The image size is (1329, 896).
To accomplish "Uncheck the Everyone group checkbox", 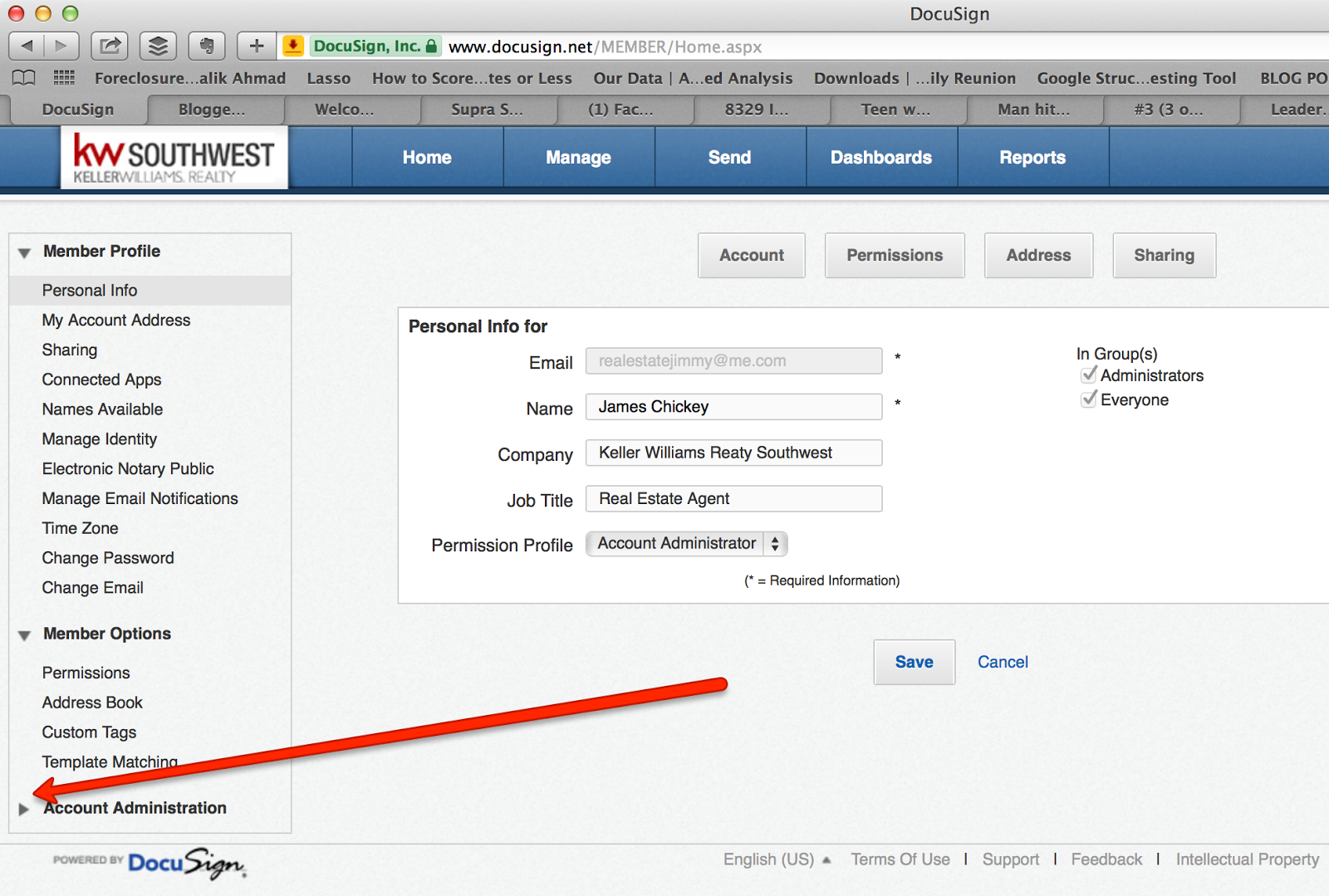I will (x=1090, y=399).
